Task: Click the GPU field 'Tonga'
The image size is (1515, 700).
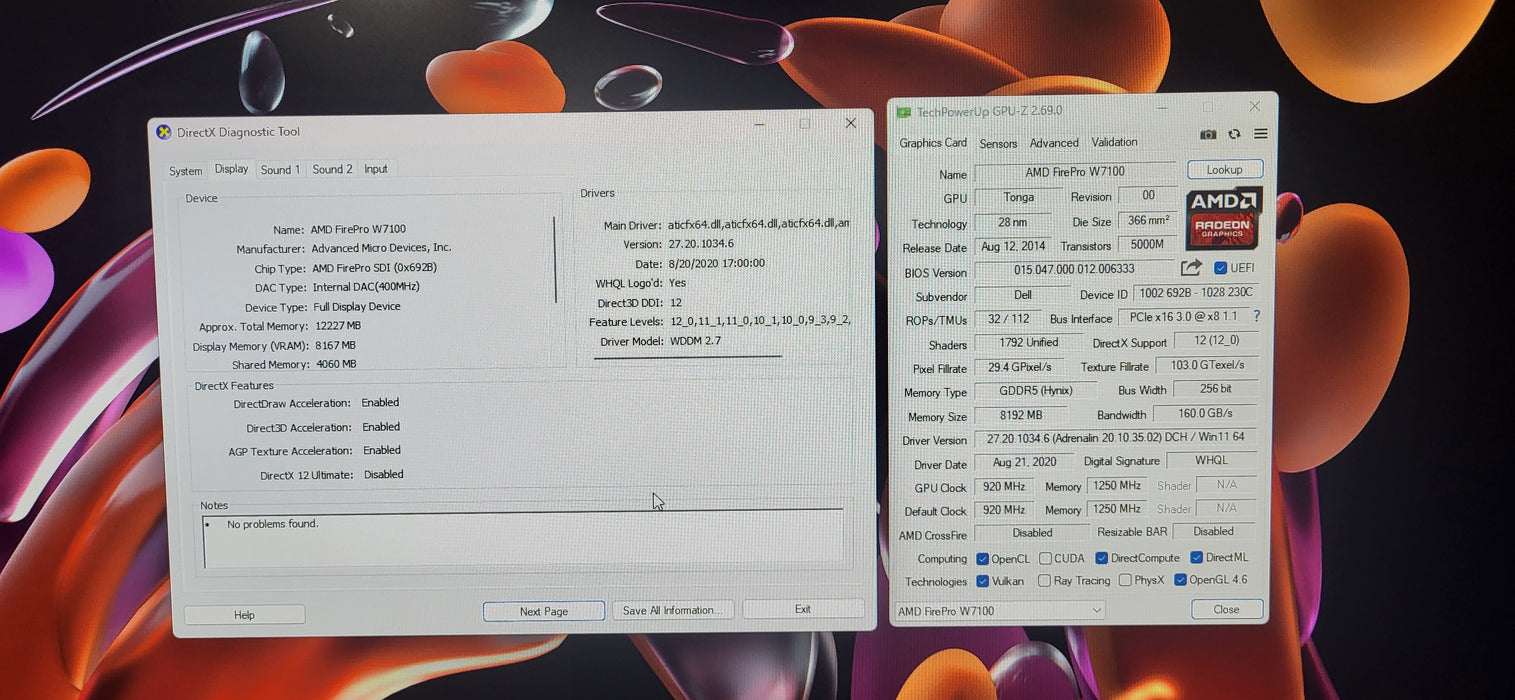Action: click(x=1018, y=197)
